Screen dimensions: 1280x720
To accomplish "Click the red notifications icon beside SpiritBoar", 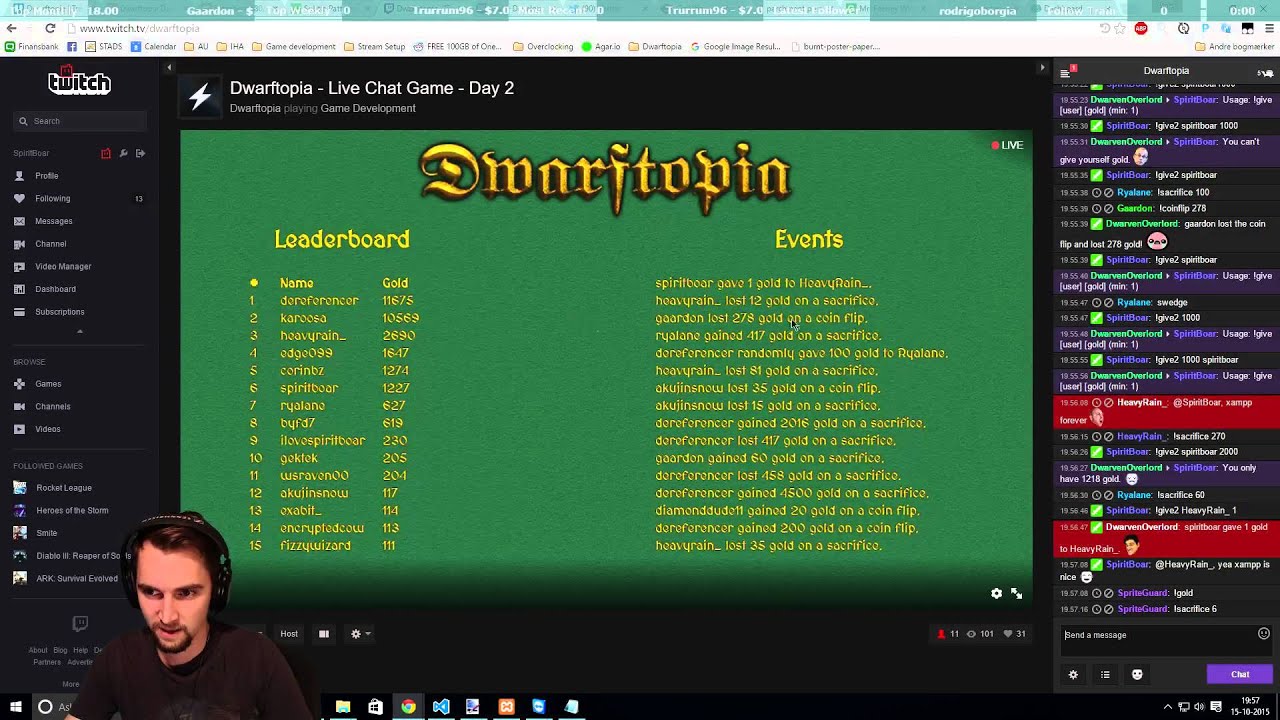I will click(106, 153).
